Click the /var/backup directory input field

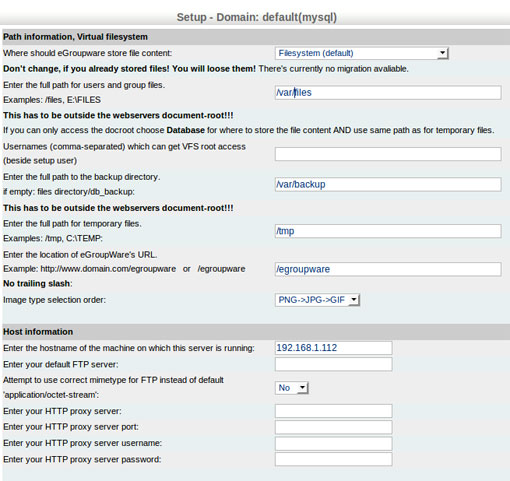click(388, 184)
